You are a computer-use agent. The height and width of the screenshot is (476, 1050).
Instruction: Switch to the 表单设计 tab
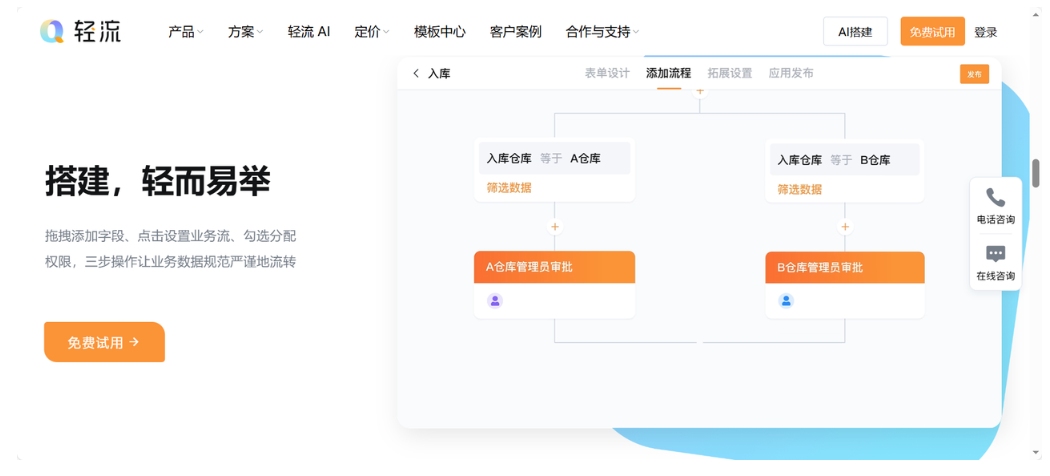click(607, 74)
